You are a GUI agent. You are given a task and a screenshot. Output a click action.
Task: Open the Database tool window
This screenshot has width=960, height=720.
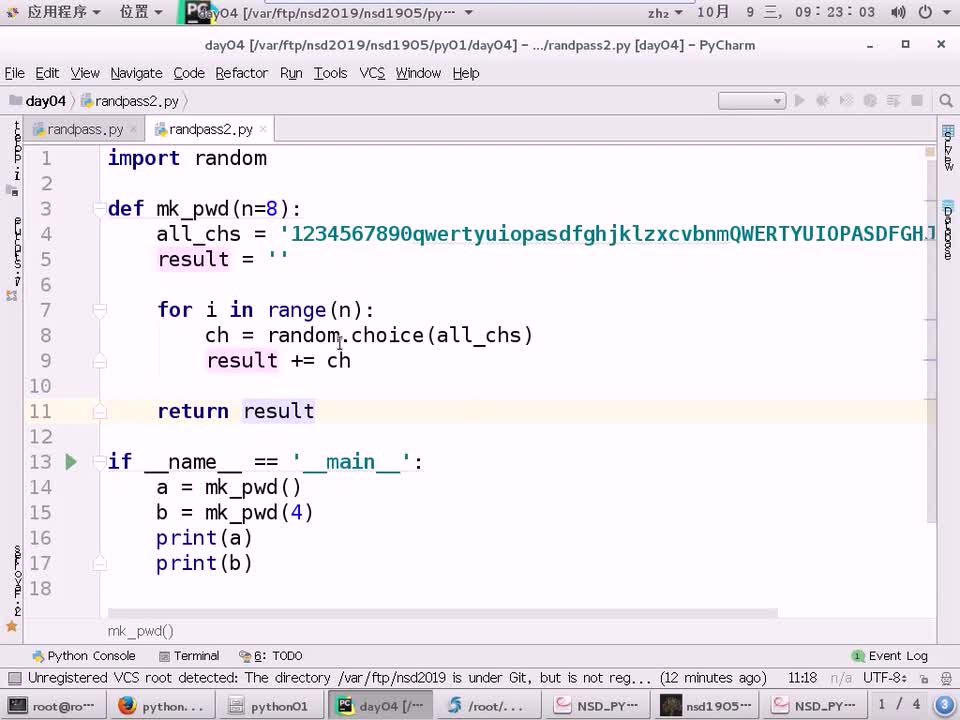(948, 230)
